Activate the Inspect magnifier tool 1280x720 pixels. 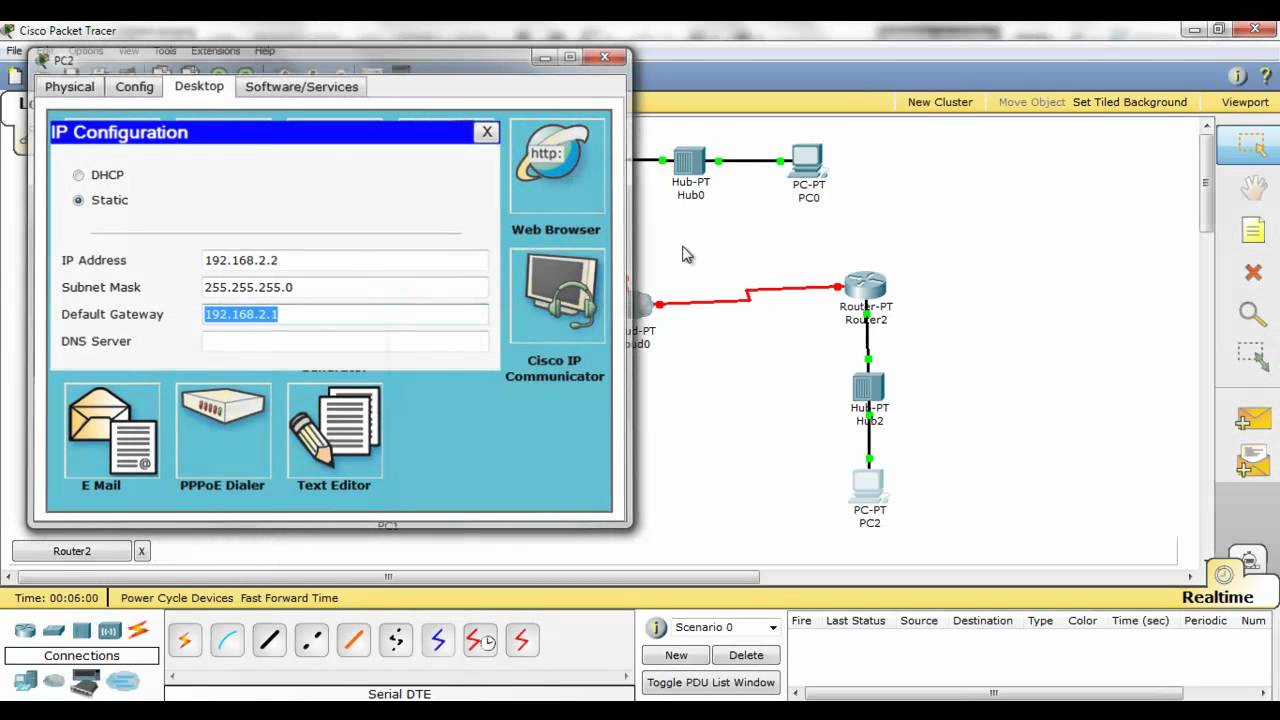(x=1253, y=314)
